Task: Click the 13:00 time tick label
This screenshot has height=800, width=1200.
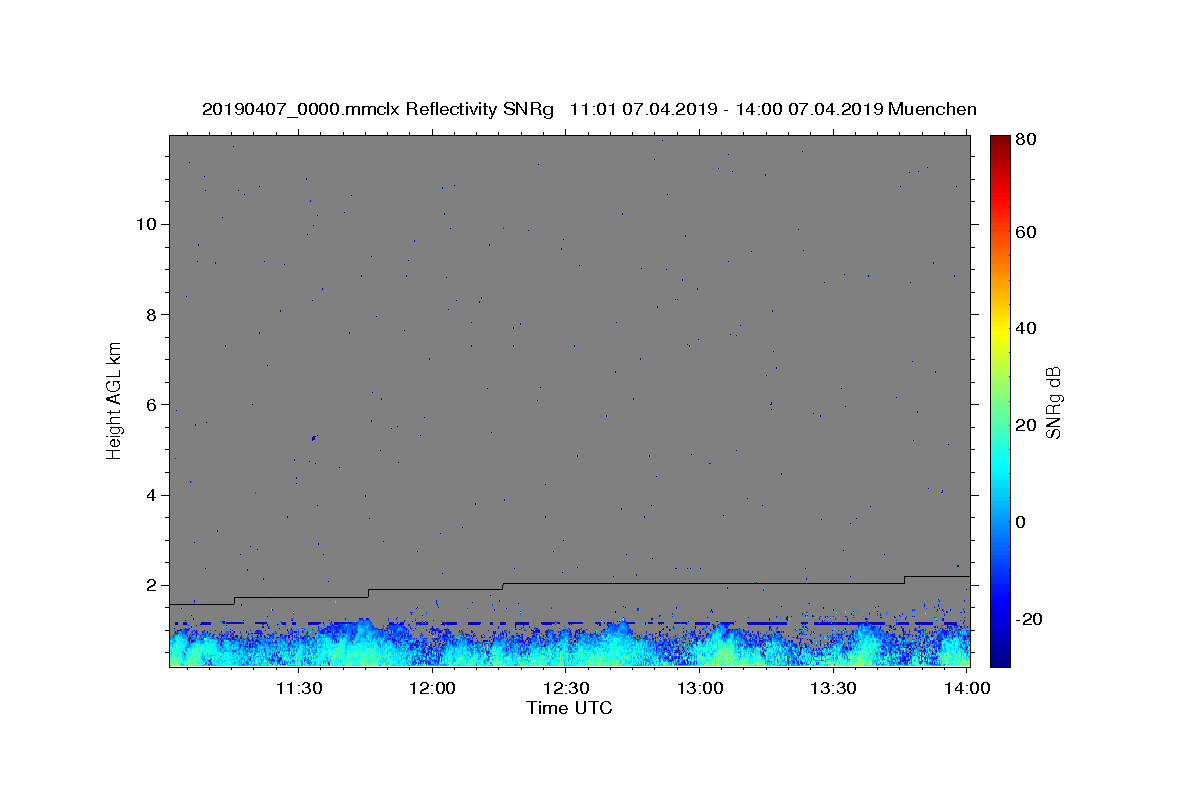Action: (700, 688)
